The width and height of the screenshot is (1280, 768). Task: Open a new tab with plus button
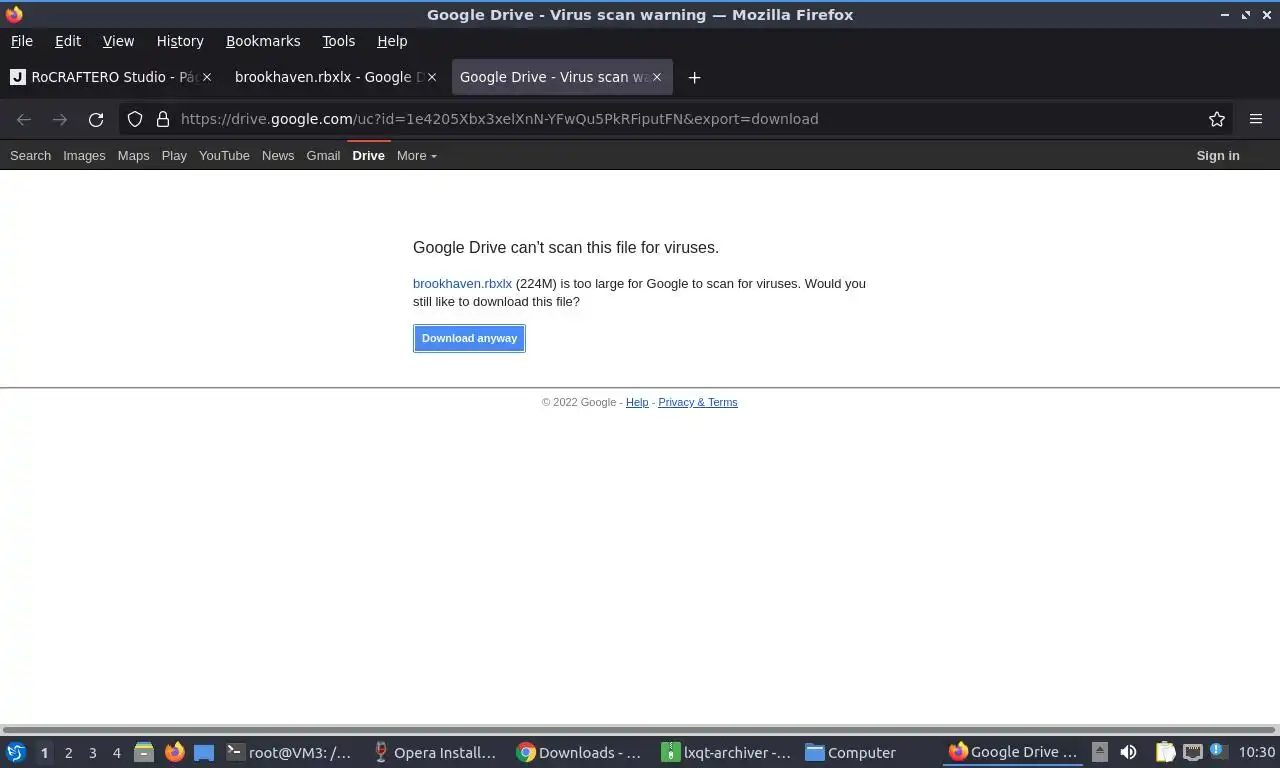coord(694,77)
